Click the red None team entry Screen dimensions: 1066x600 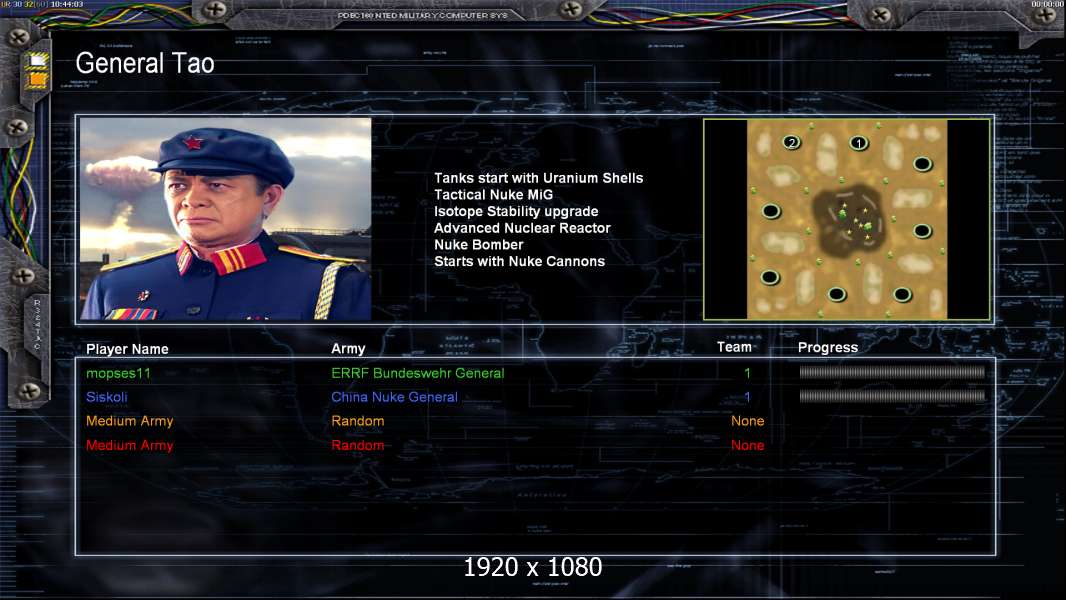pyautogui.click(x=747, y=445)
